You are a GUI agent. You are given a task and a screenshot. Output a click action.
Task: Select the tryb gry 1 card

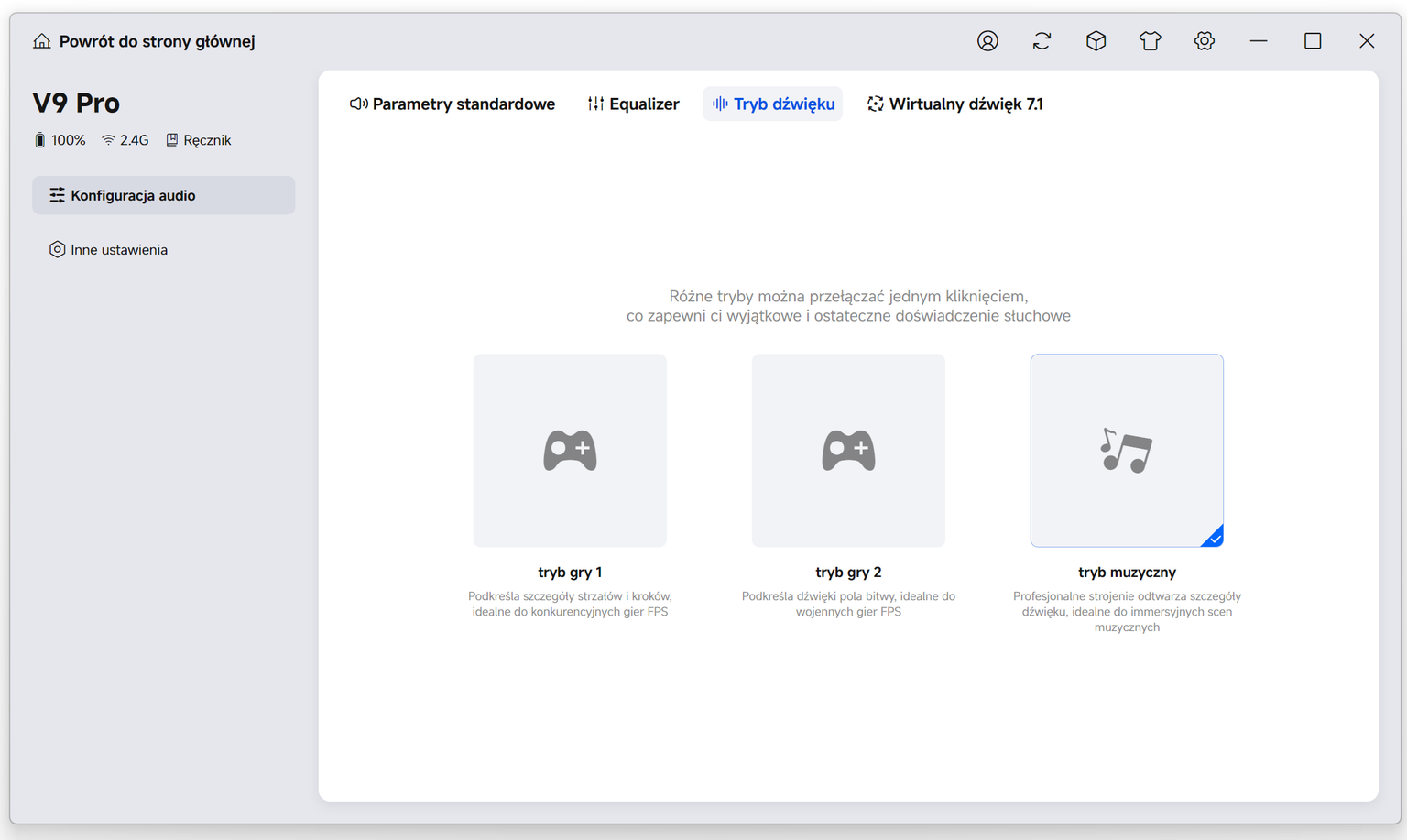coord(570,451)
